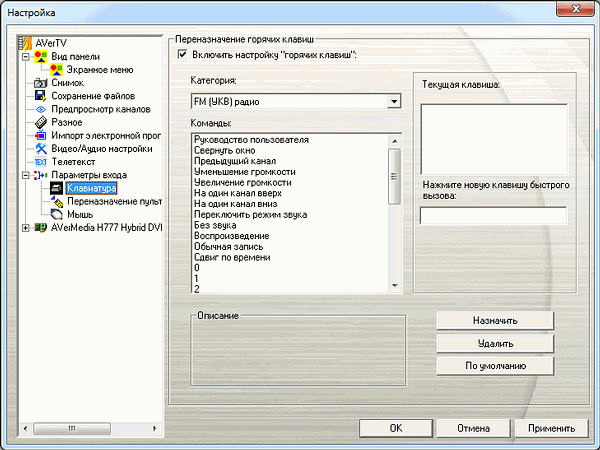
Task: Select Переключить режим звука command
Action: pyautogui.click(x=251, y=215)
